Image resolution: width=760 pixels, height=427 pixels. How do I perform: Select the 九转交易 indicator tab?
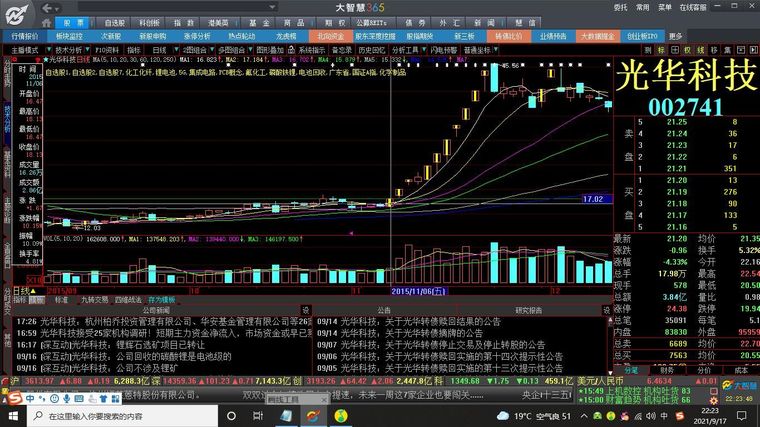point(94,300)
